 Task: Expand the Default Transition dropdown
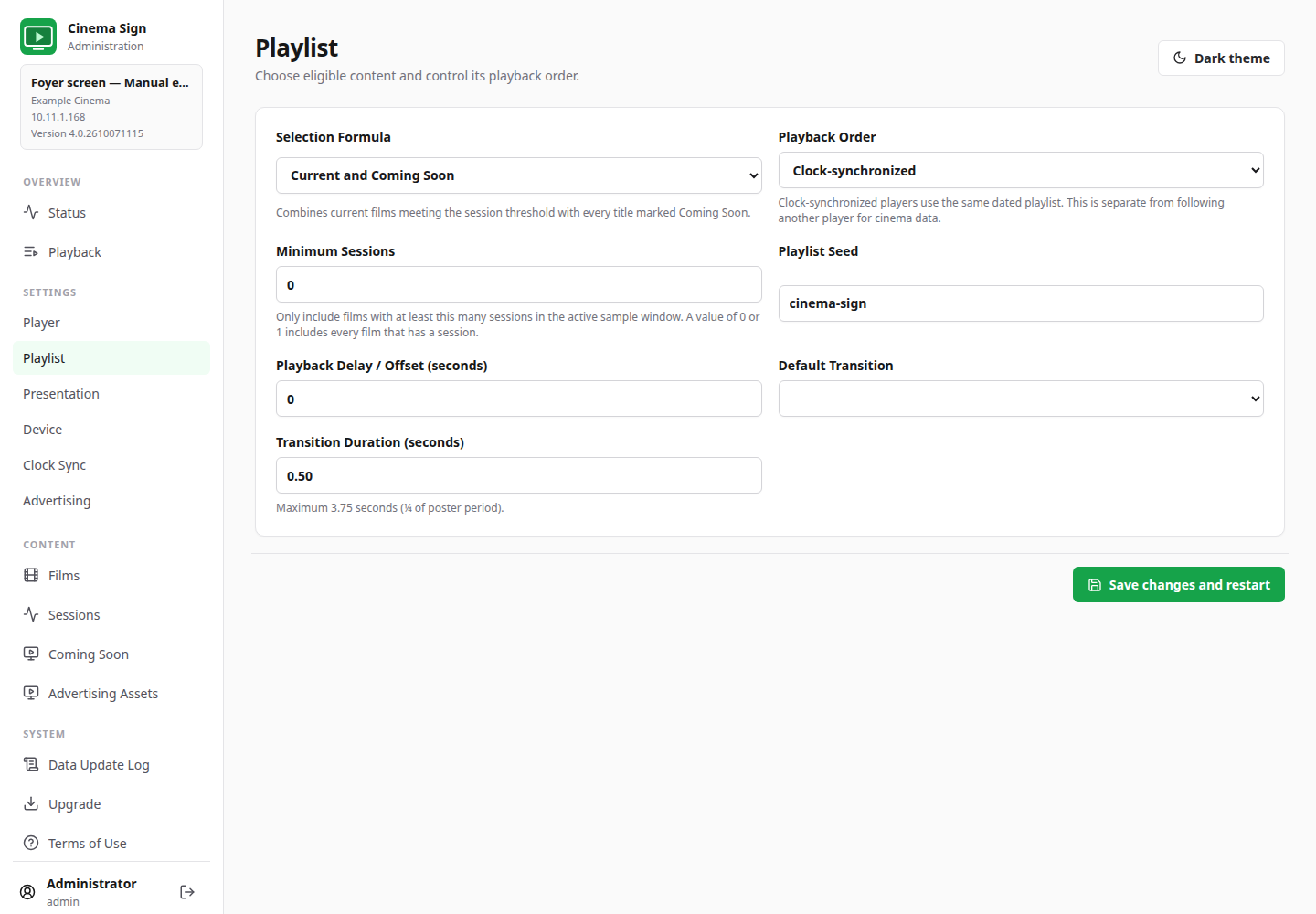[x=1021, y=399]
